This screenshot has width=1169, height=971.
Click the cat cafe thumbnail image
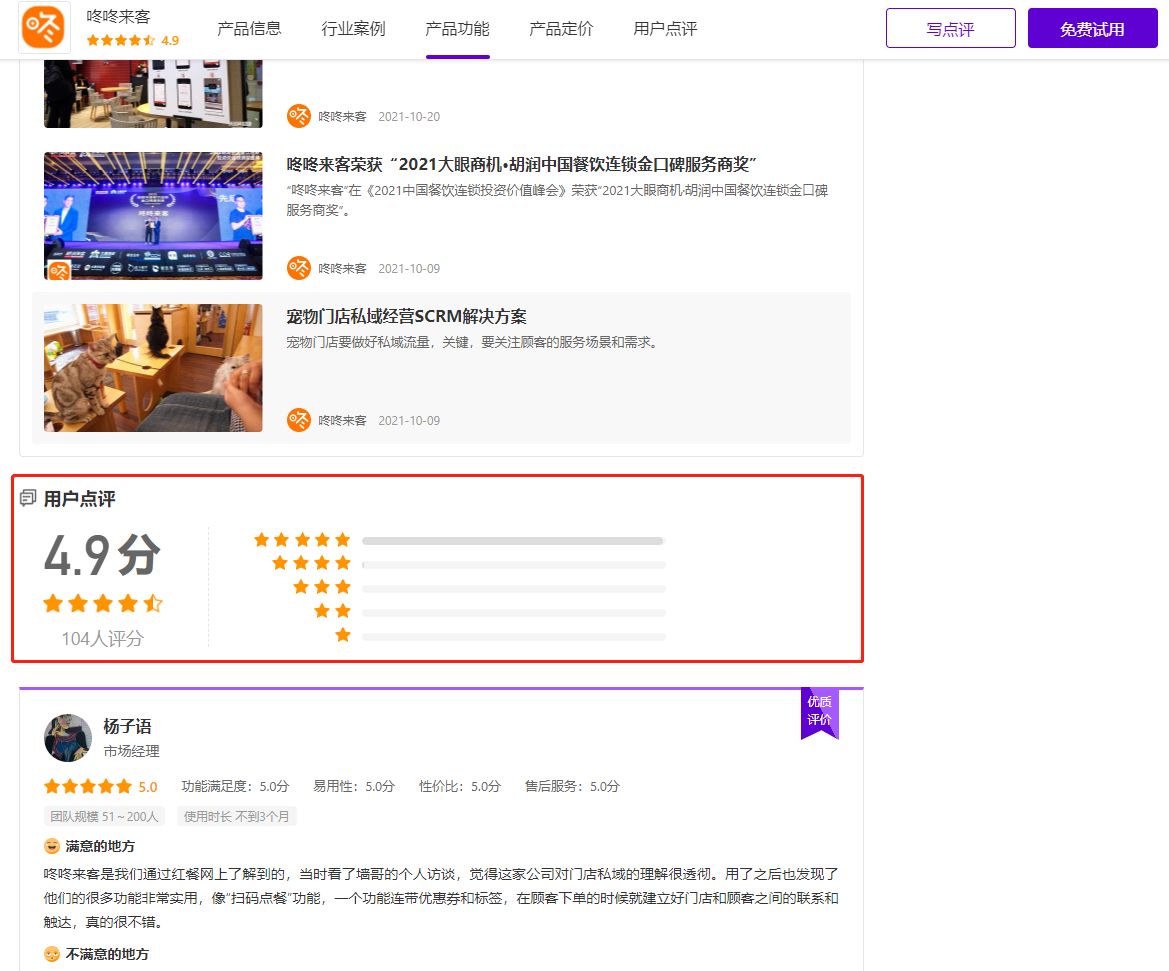tap(153, 368)
